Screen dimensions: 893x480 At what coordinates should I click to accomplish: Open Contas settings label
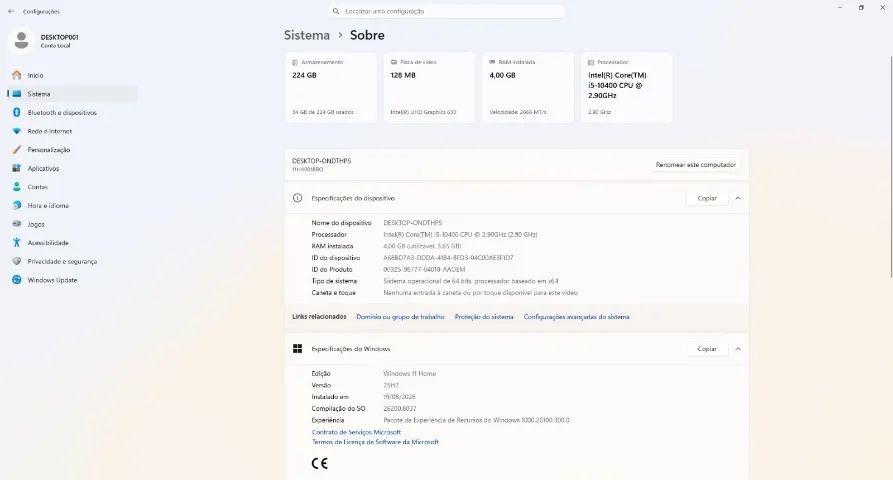[x=38, y=187]
